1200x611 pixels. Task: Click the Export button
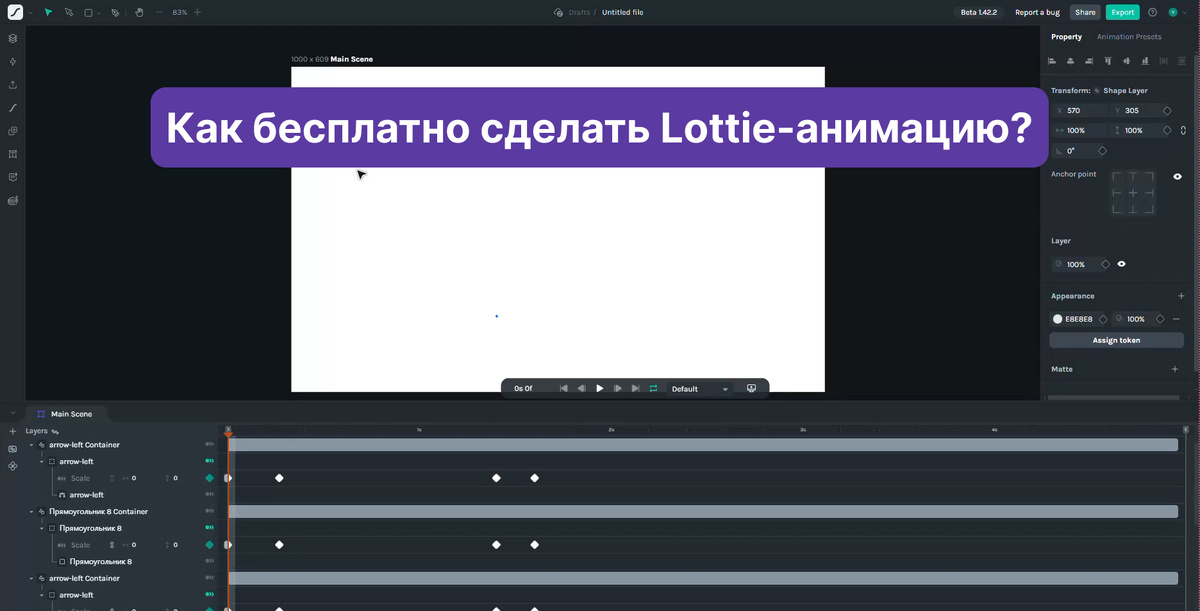(x=1122, y=12)
